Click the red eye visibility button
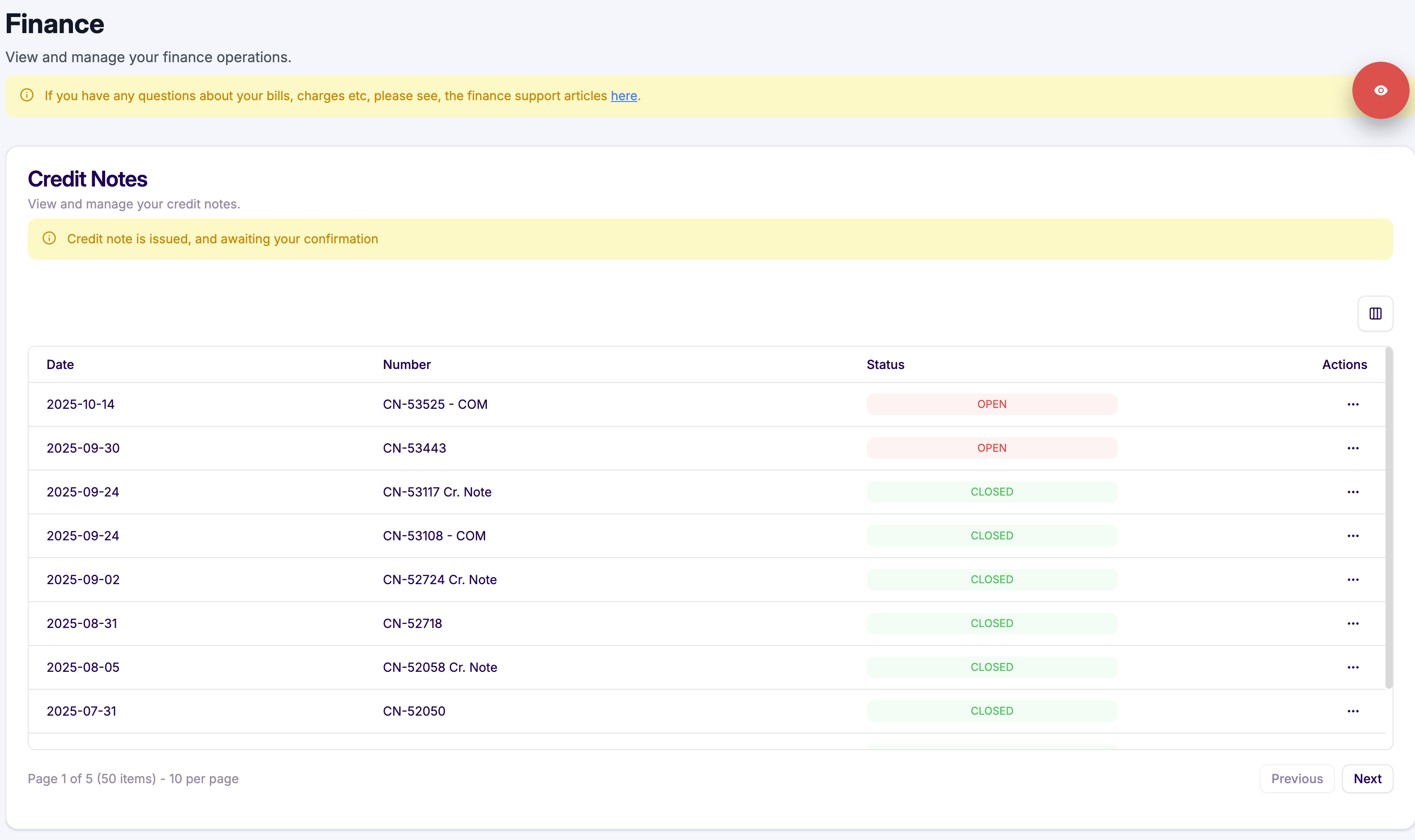Screen dimensions: 1415x840 click(x=1380, y=90)
